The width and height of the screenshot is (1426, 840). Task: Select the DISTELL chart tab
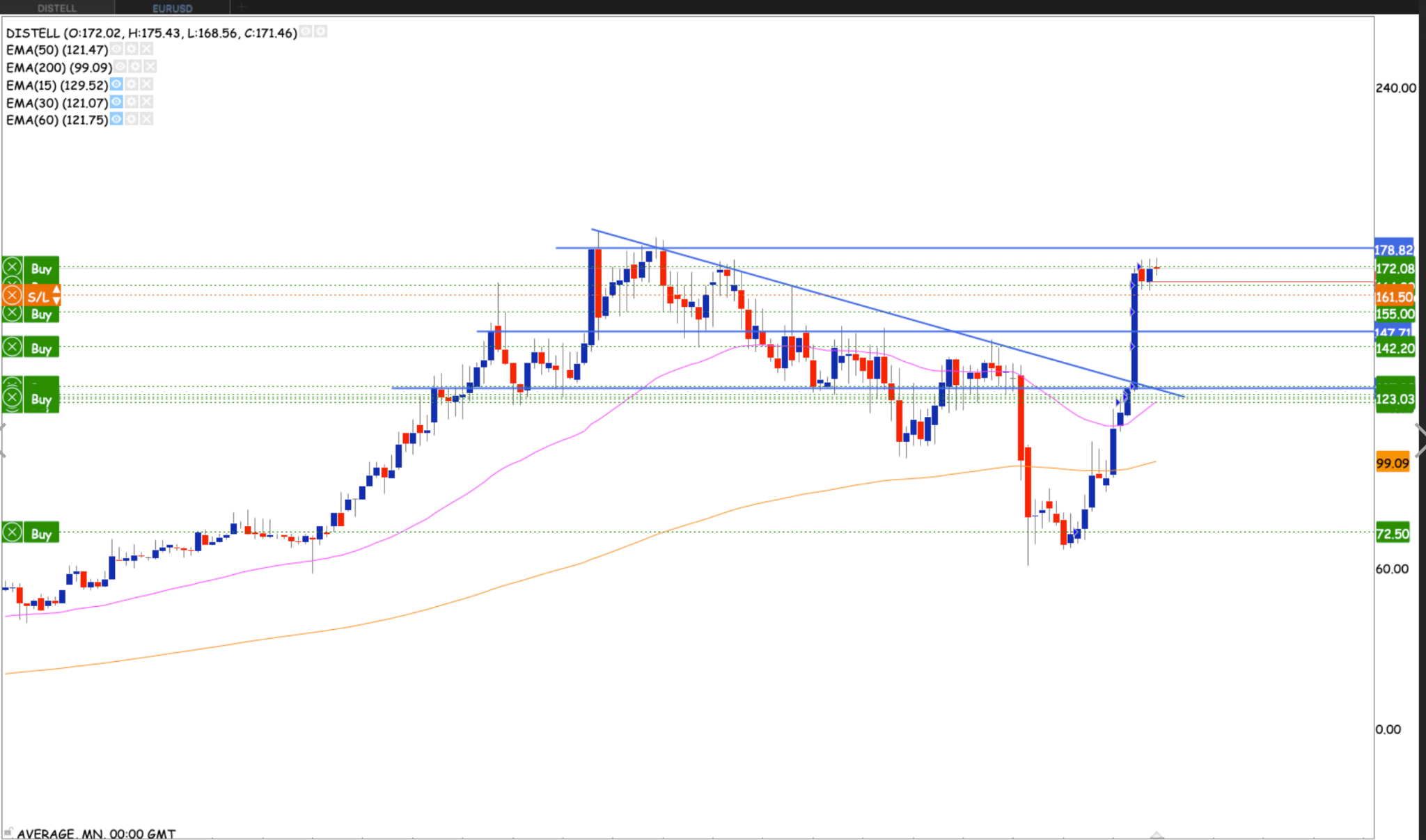[57, 8]
